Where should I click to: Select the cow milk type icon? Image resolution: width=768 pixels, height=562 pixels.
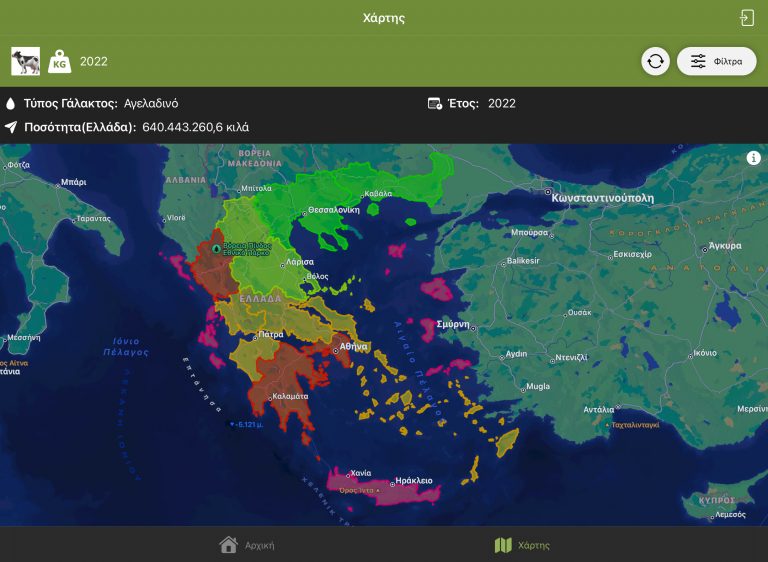coord(25,61)
